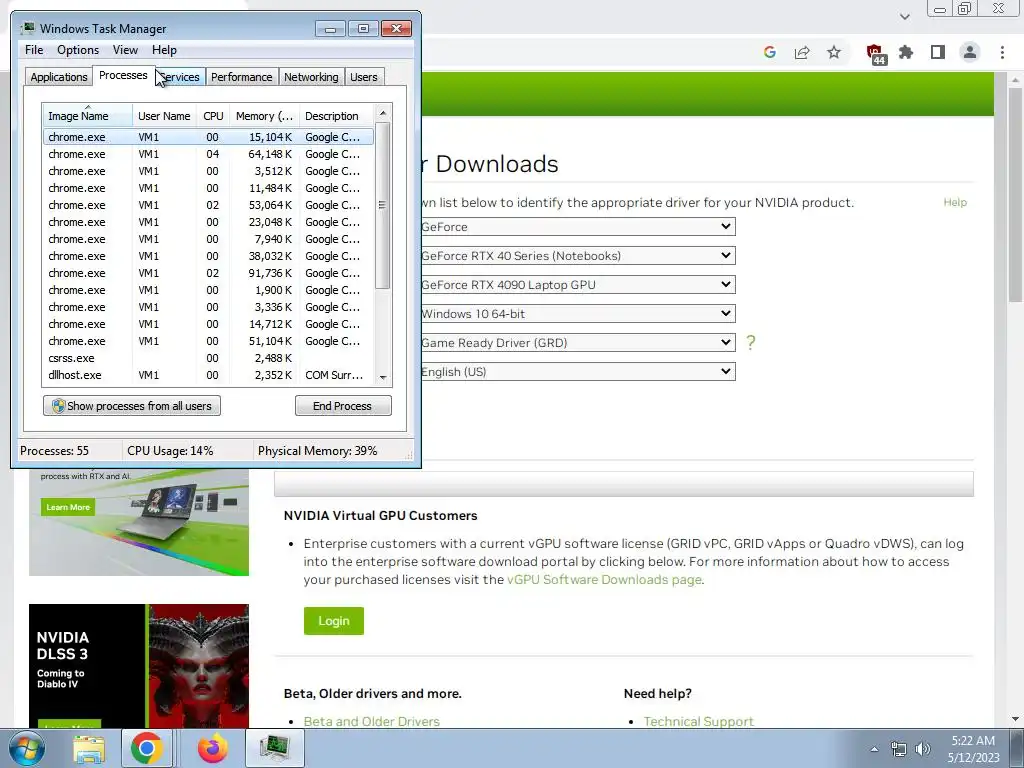Sort processes by Image Name column
The width and height of the screenshot is (1024, 768).
tap(88, 116)
